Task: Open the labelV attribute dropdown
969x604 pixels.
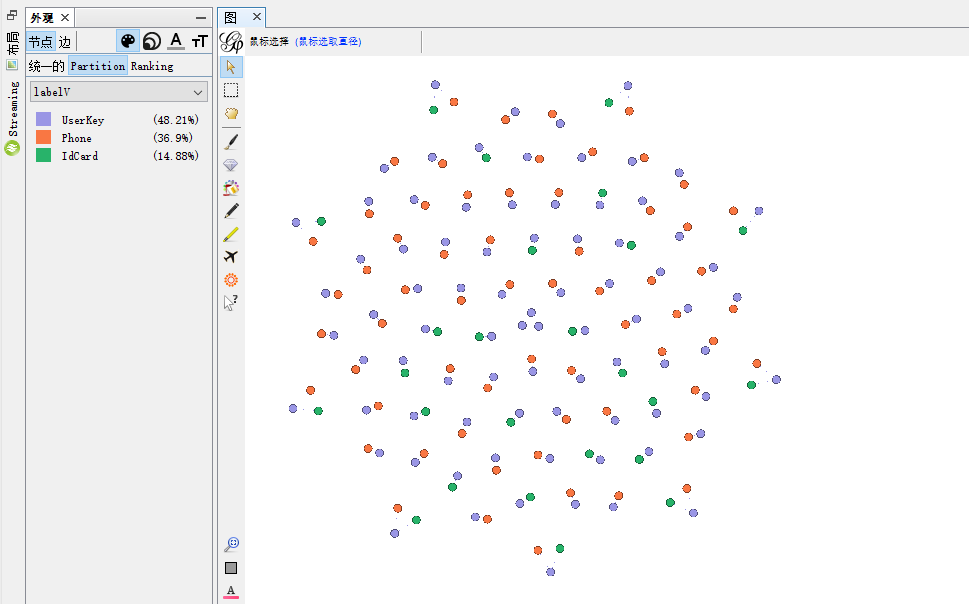Action: 119,92
